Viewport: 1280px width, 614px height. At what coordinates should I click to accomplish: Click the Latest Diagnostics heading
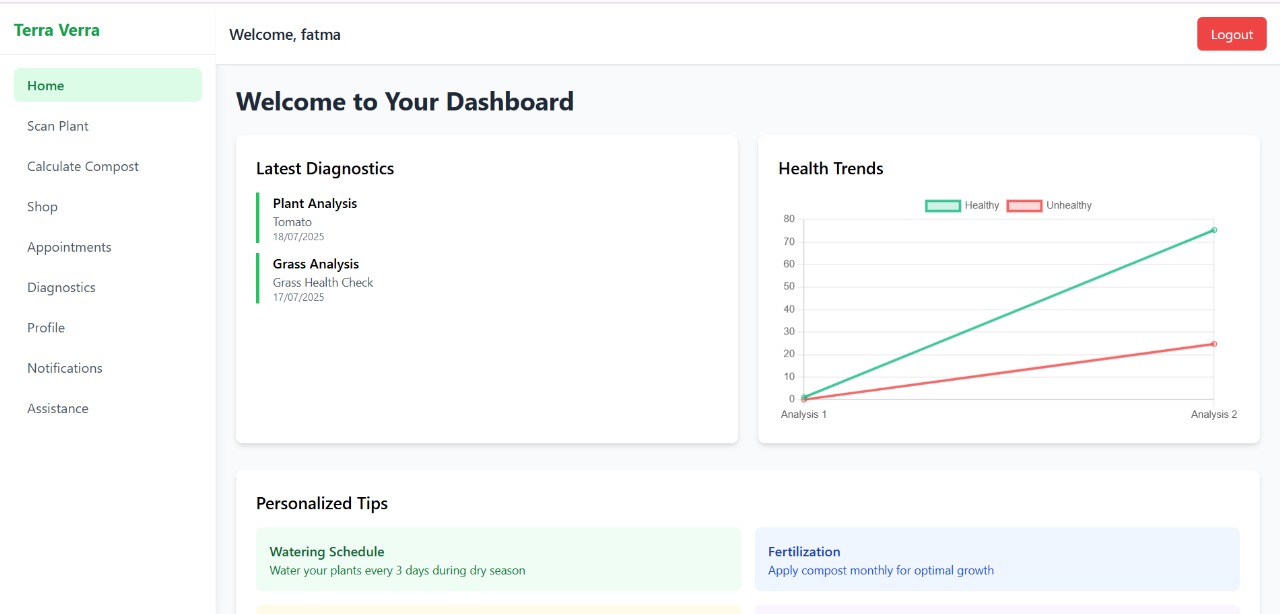[325, 168]
